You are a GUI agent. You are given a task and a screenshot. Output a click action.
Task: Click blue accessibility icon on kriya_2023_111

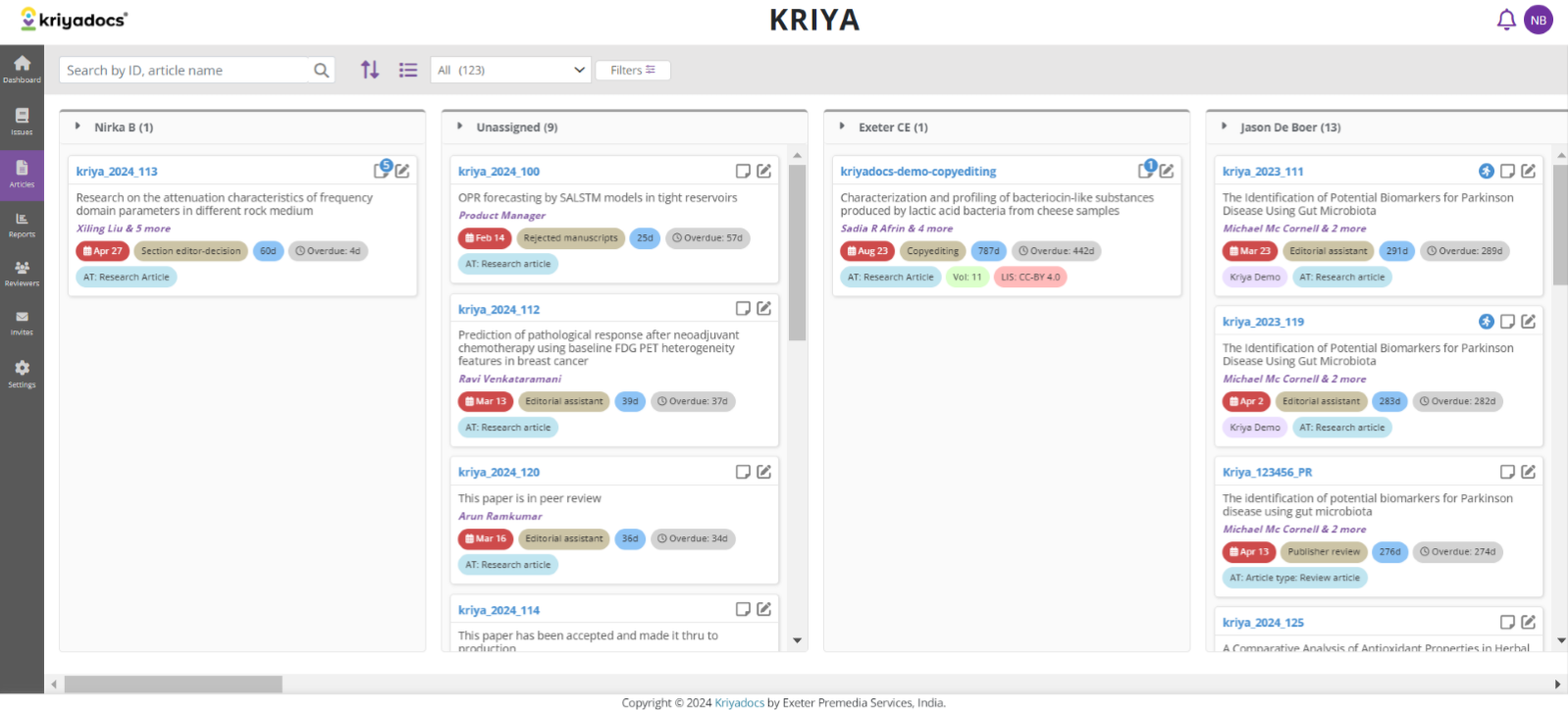pyautogui.click(x=1487, y=171)
